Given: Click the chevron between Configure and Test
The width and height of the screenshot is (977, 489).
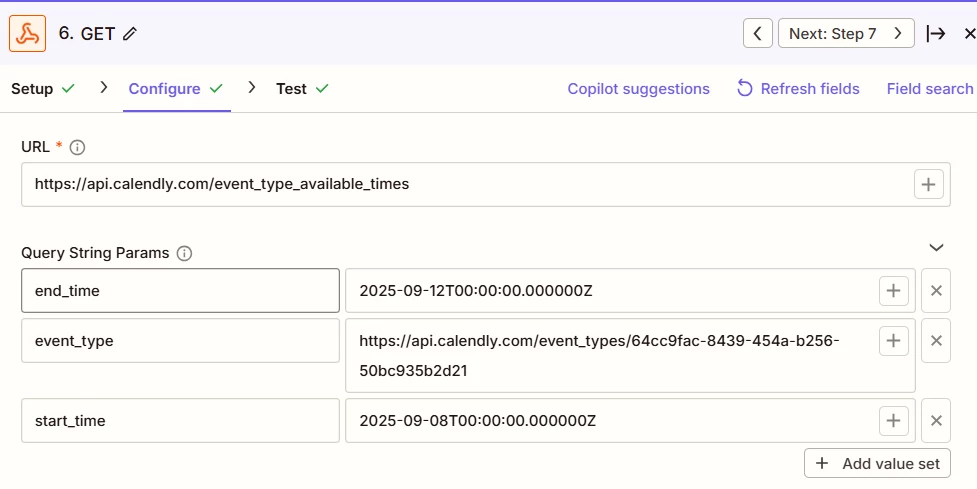Looking at the screenshot, I should coord(252,88).
